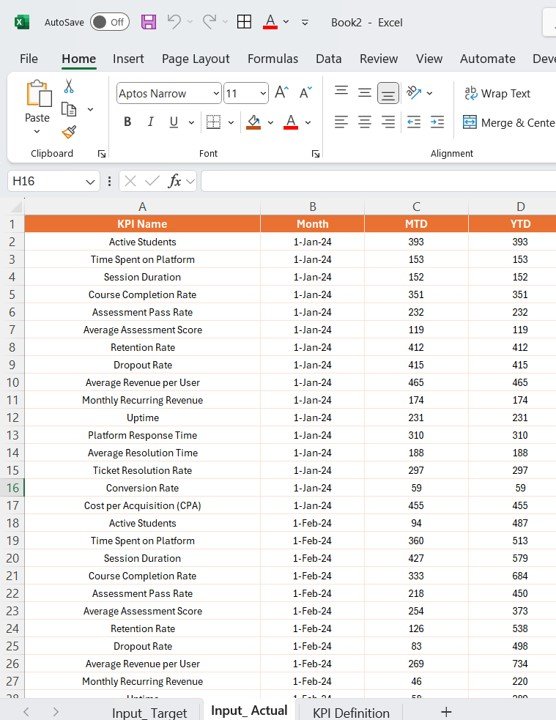This screenshot has width=556, height=720.
Task: Apply red font color in quick access toolbar
Action: (x=270, y=22)
